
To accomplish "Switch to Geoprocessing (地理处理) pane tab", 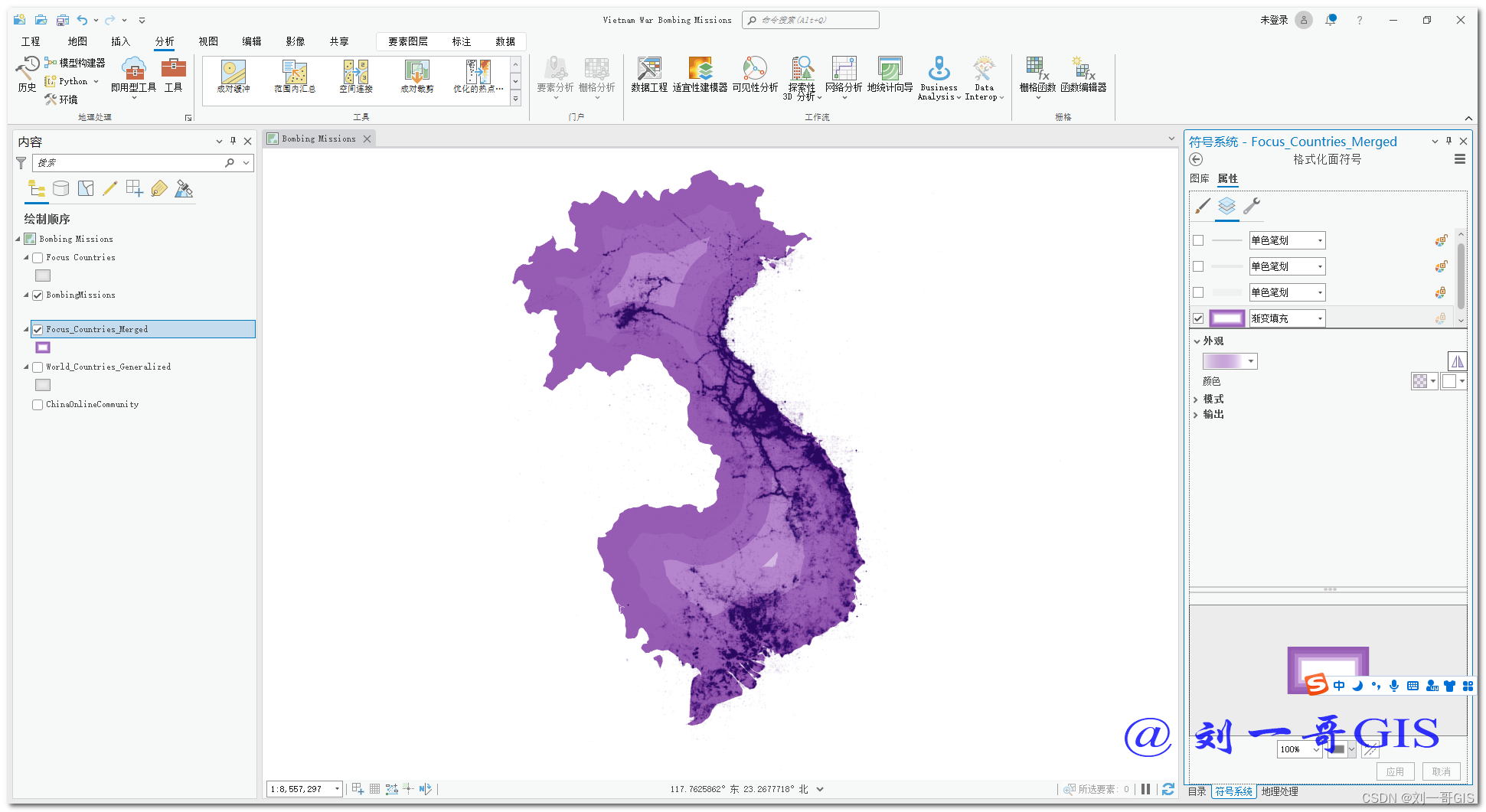I will click(1279, 791).
